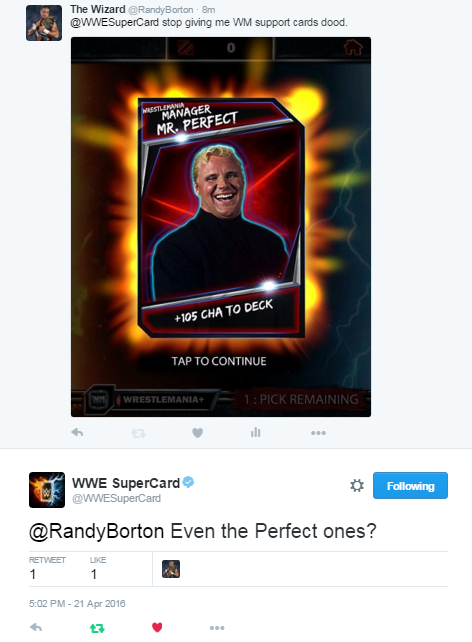
Task: View the avatar of user who liked
Action: tap(171, 569)
